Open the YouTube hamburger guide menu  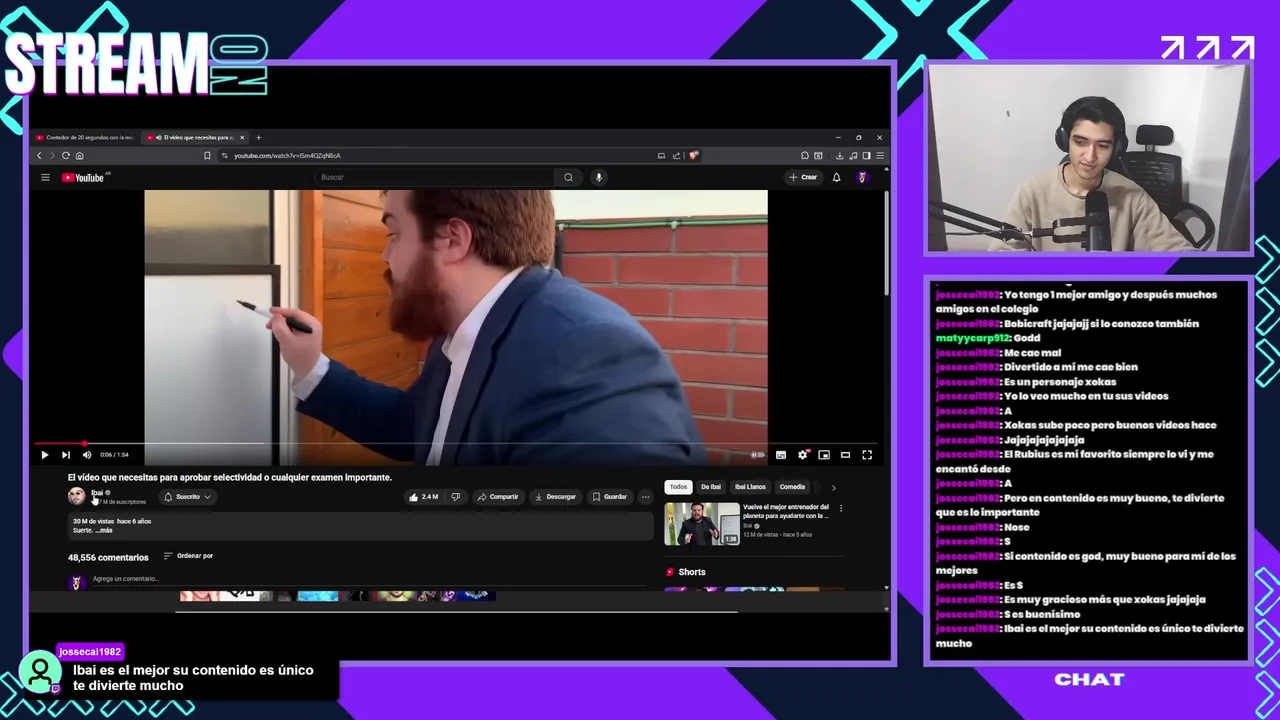coord(45,177)
